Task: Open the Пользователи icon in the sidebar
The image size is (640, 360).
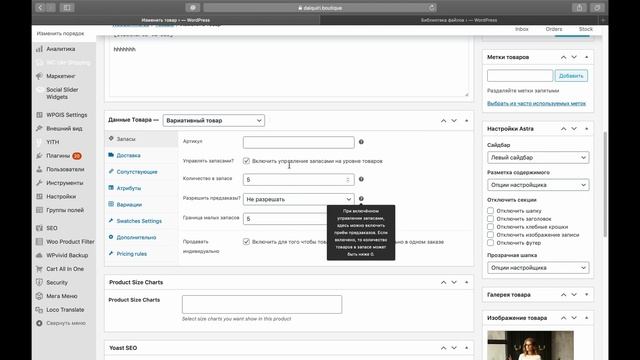Action: pyautogui.click(x=39, y=169)
